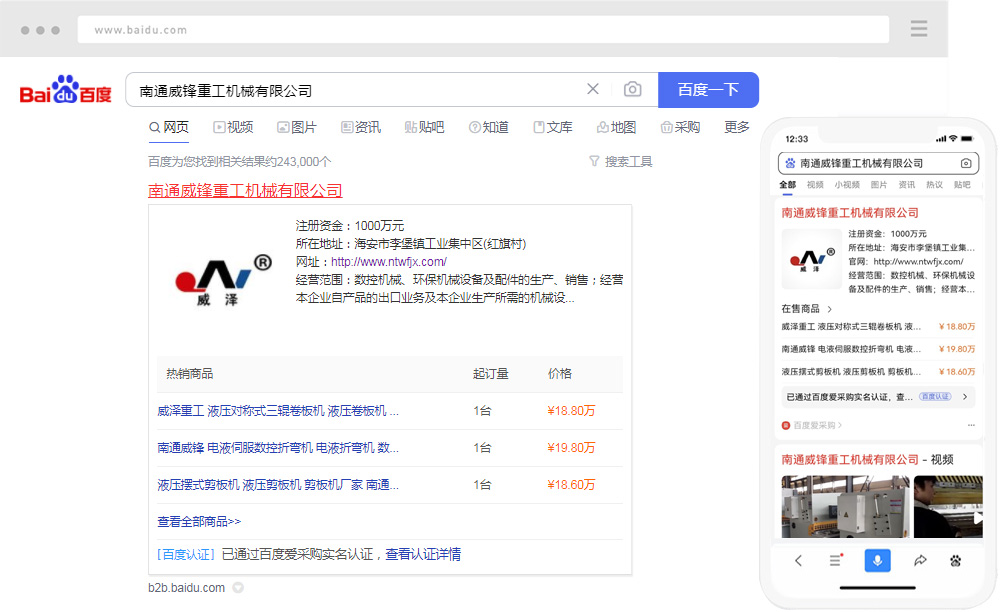Tap phone product 威泽重工 液压对称式三辊卷板机
The image size is (1000, 612).
click(x=851, y=327)
